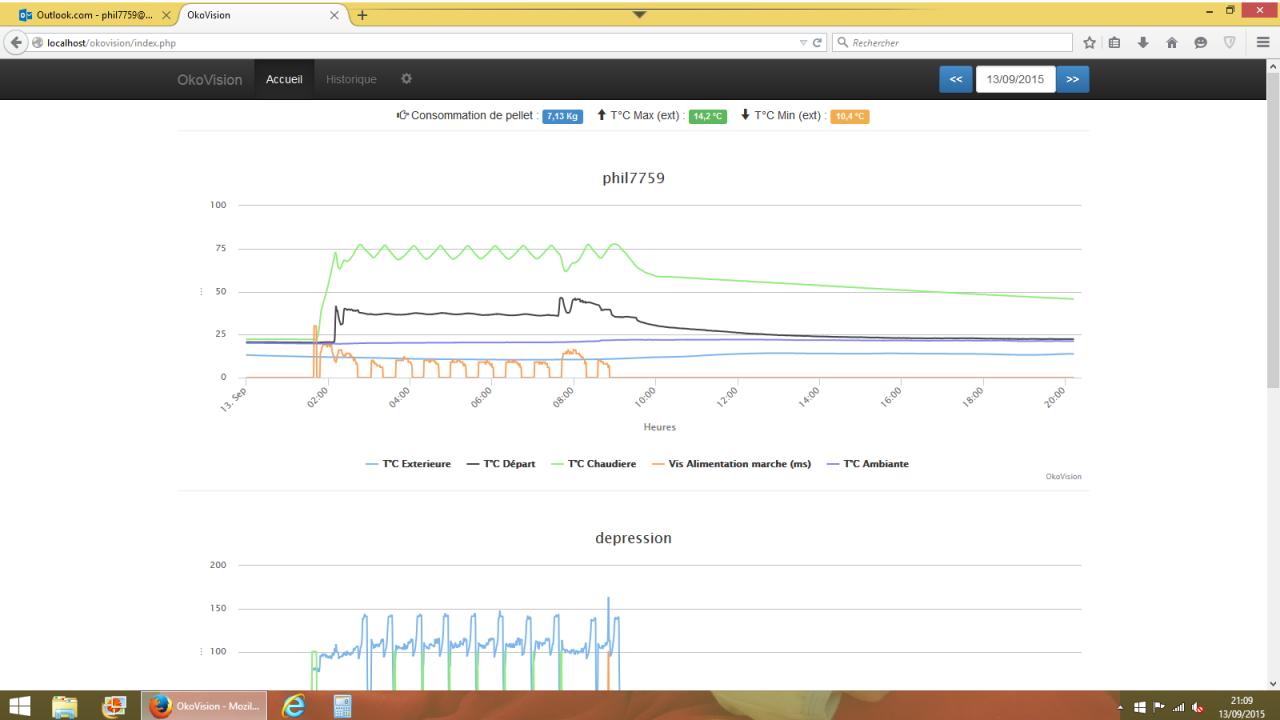This screenshot has width=1280, height=720.
Task: Click the 10,4 °C min temperature badge
Action: (849, 117)
